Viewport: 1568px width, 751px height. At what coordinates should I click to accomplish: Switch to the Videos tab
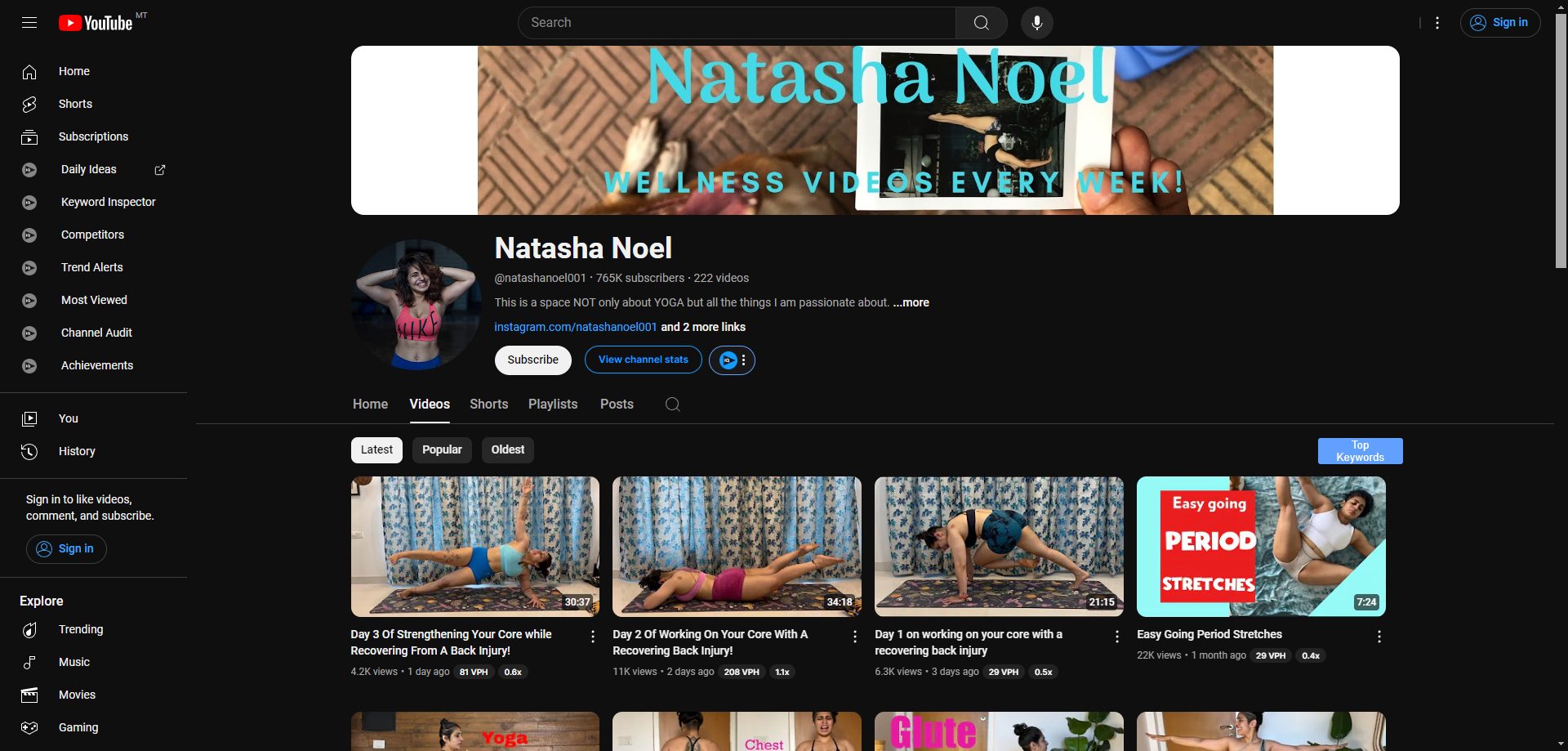click(x=430, y=405)
